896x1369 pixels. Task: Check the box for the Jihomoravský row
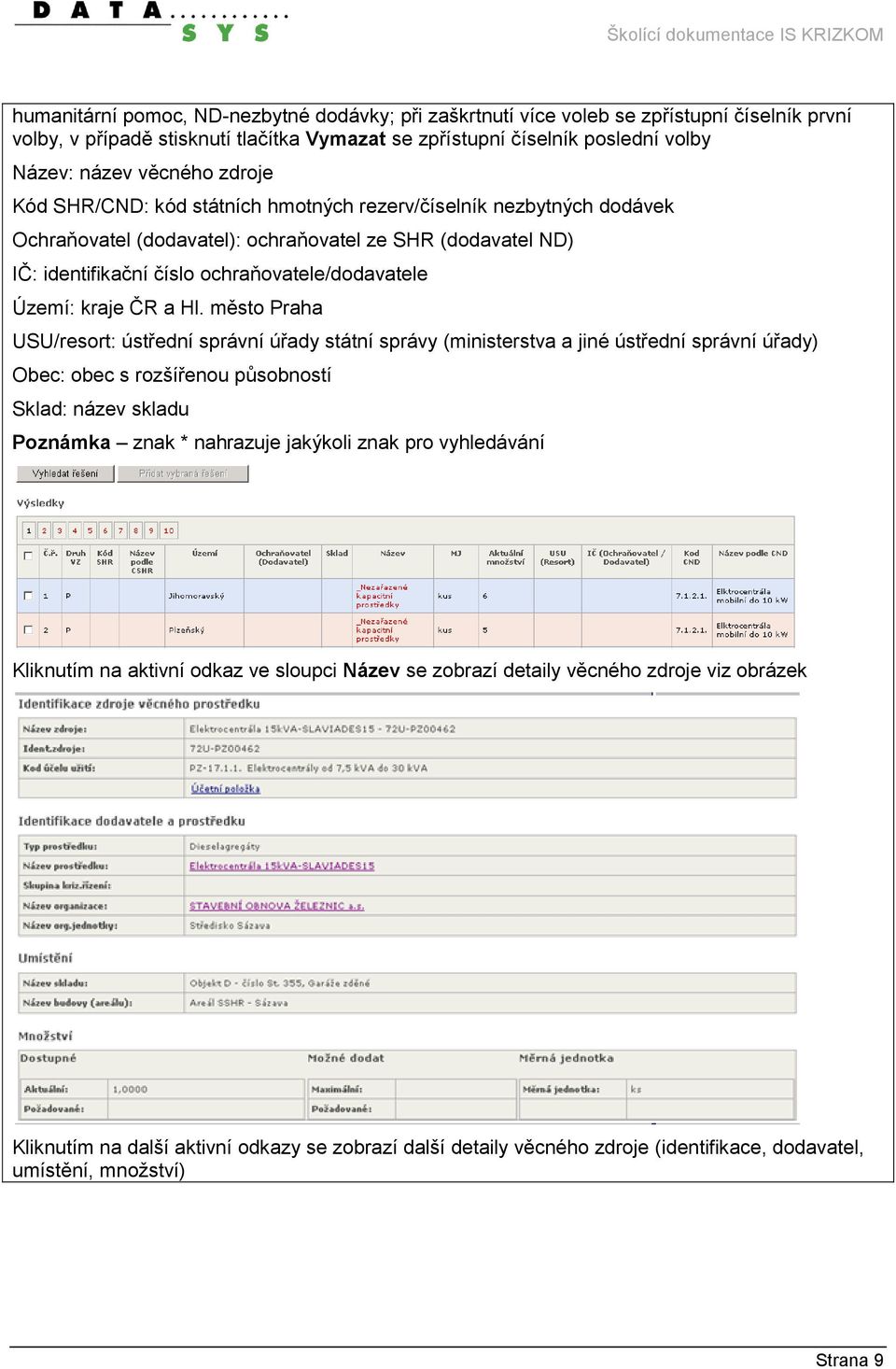[28, 596]
